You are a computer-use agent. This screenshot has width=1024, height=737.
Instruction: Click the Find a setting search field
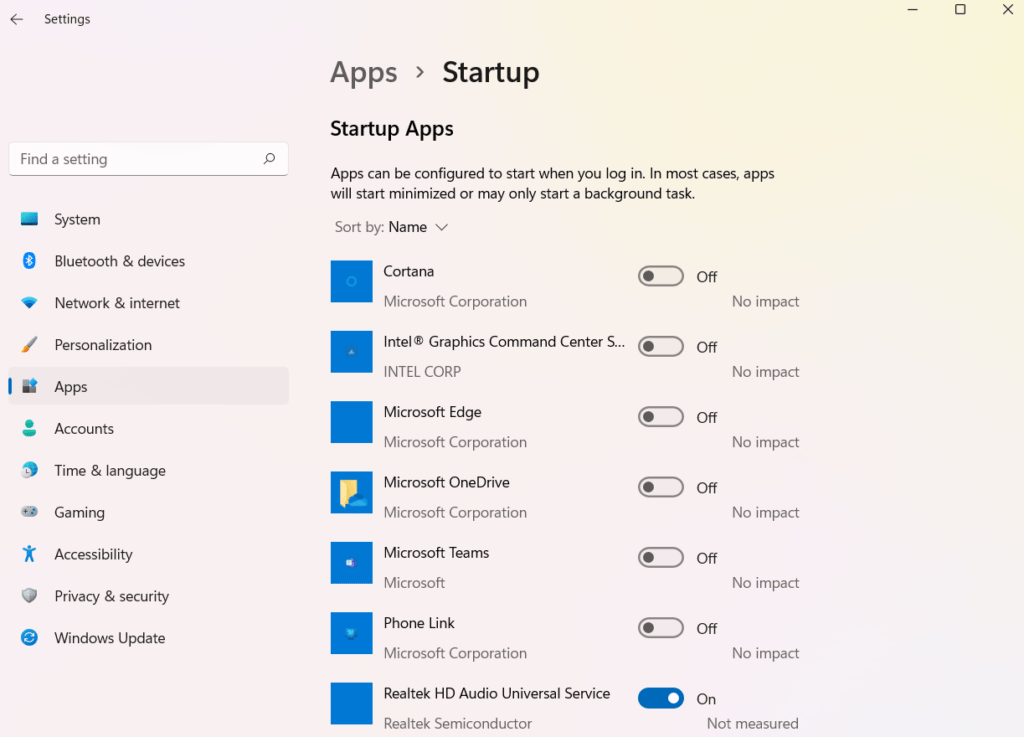(130, 159)
